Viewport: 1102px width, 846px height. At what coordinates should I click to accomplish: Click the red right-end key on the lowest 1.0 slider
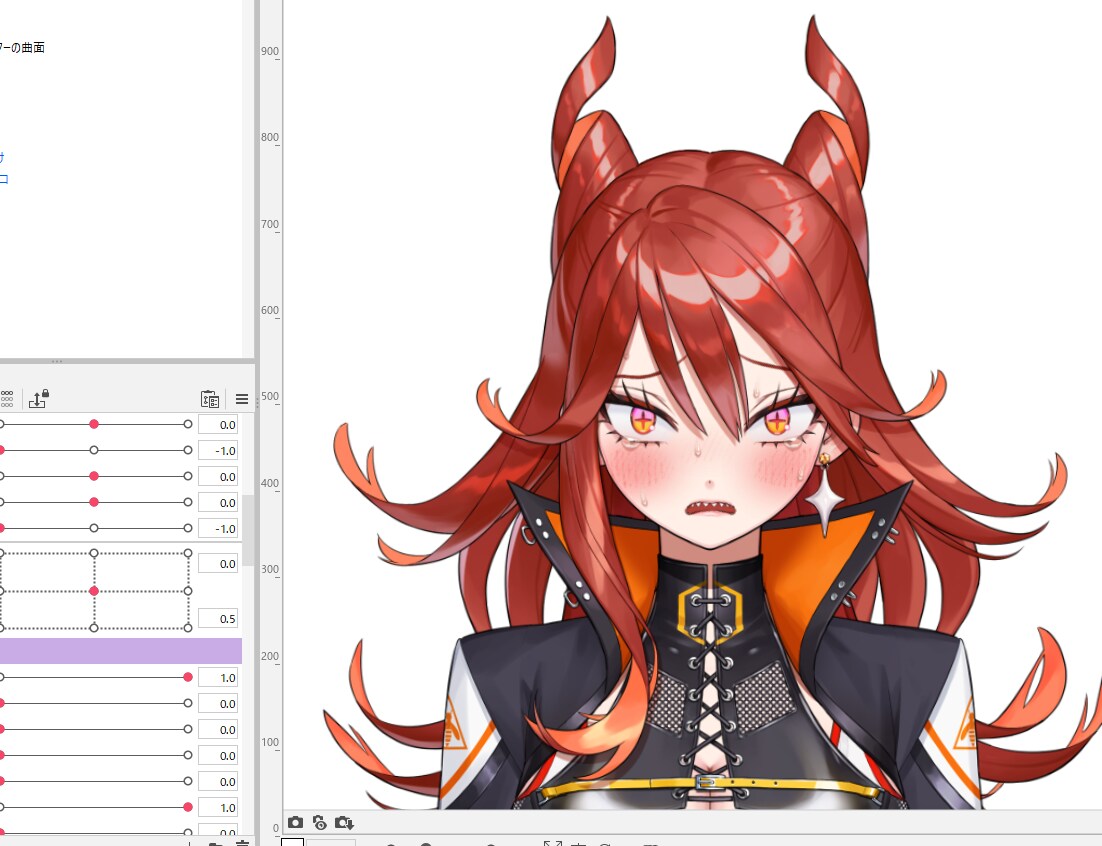(x=188, y=807)
